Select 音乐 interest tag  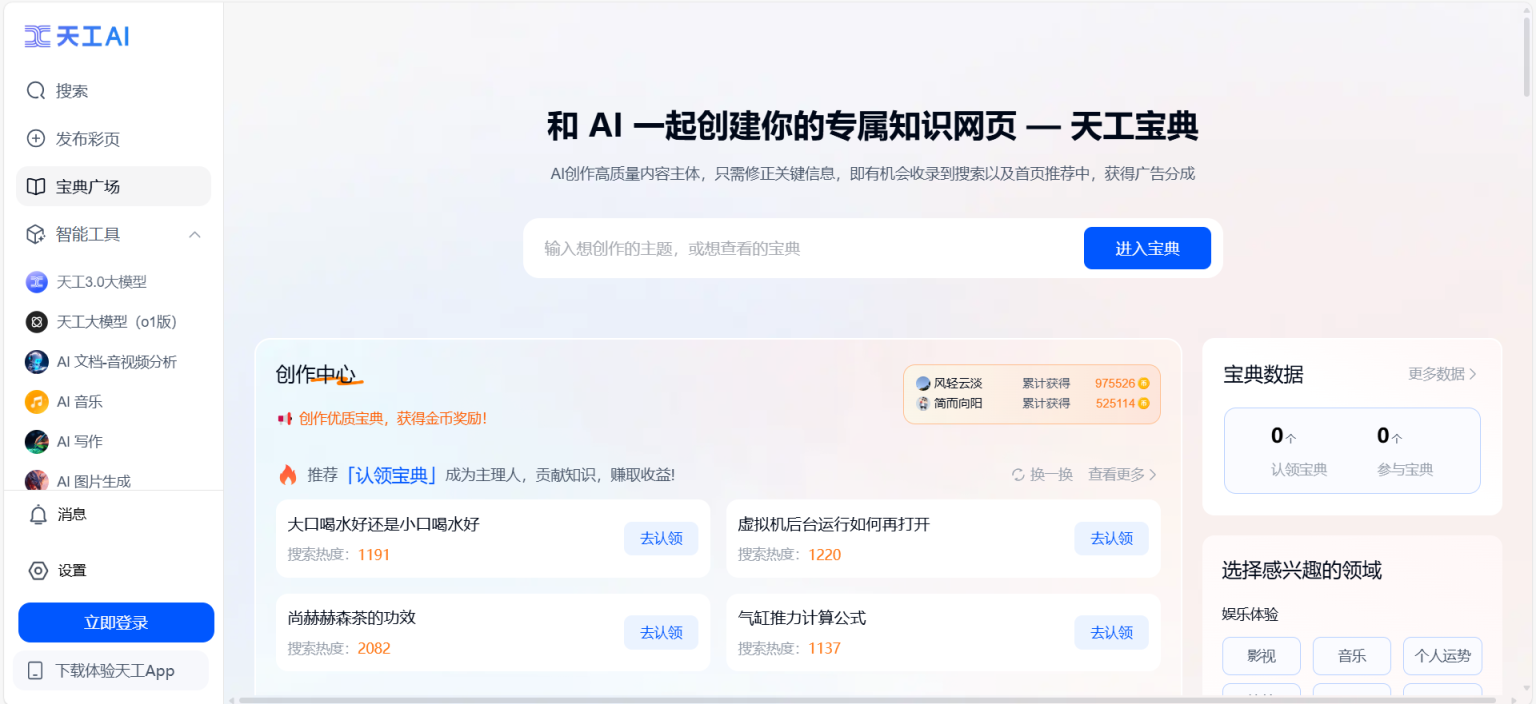coord(1351,656)
